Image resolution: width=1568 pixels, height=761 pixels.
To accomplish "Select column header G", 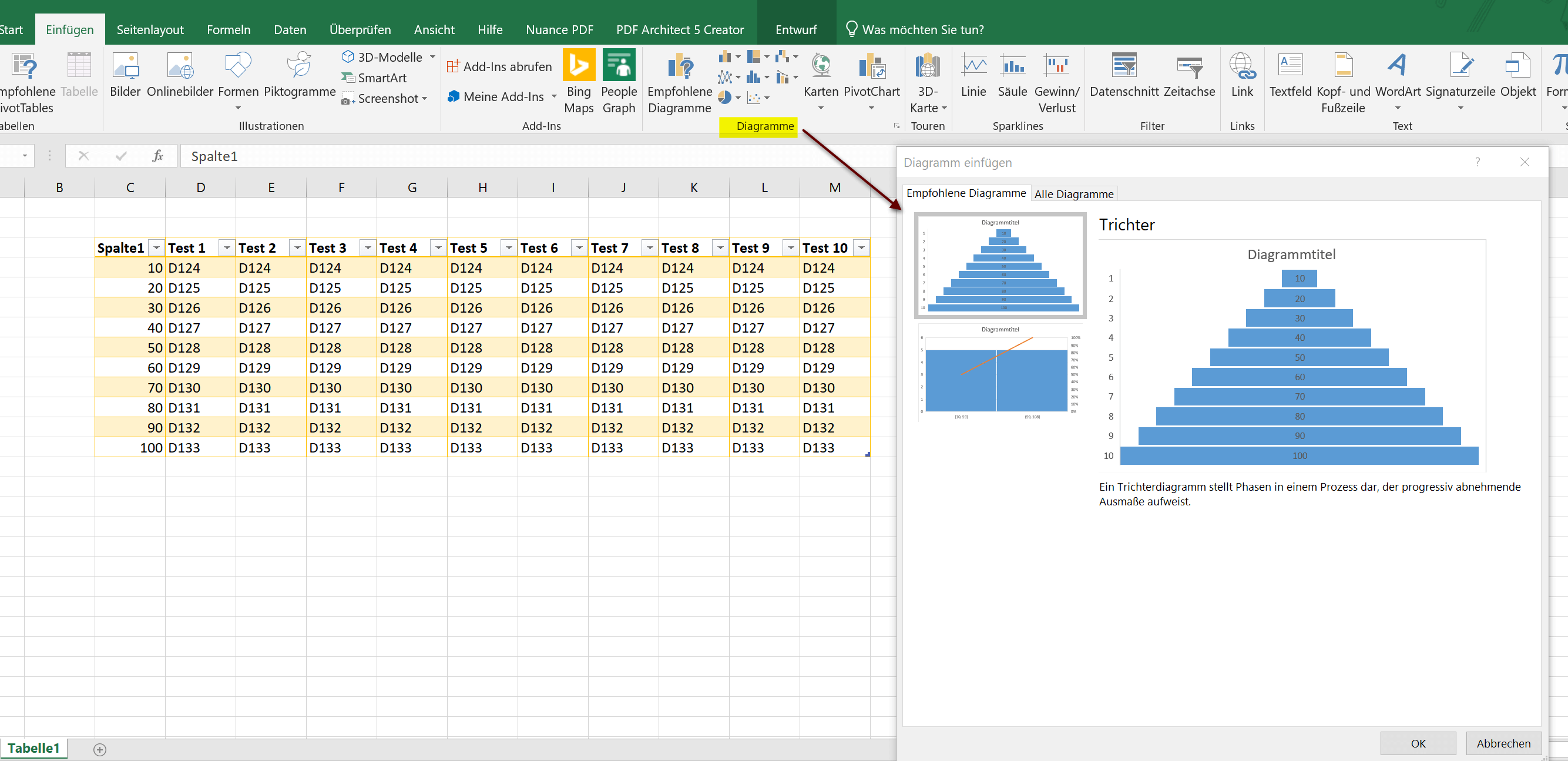I will (412, 187).
